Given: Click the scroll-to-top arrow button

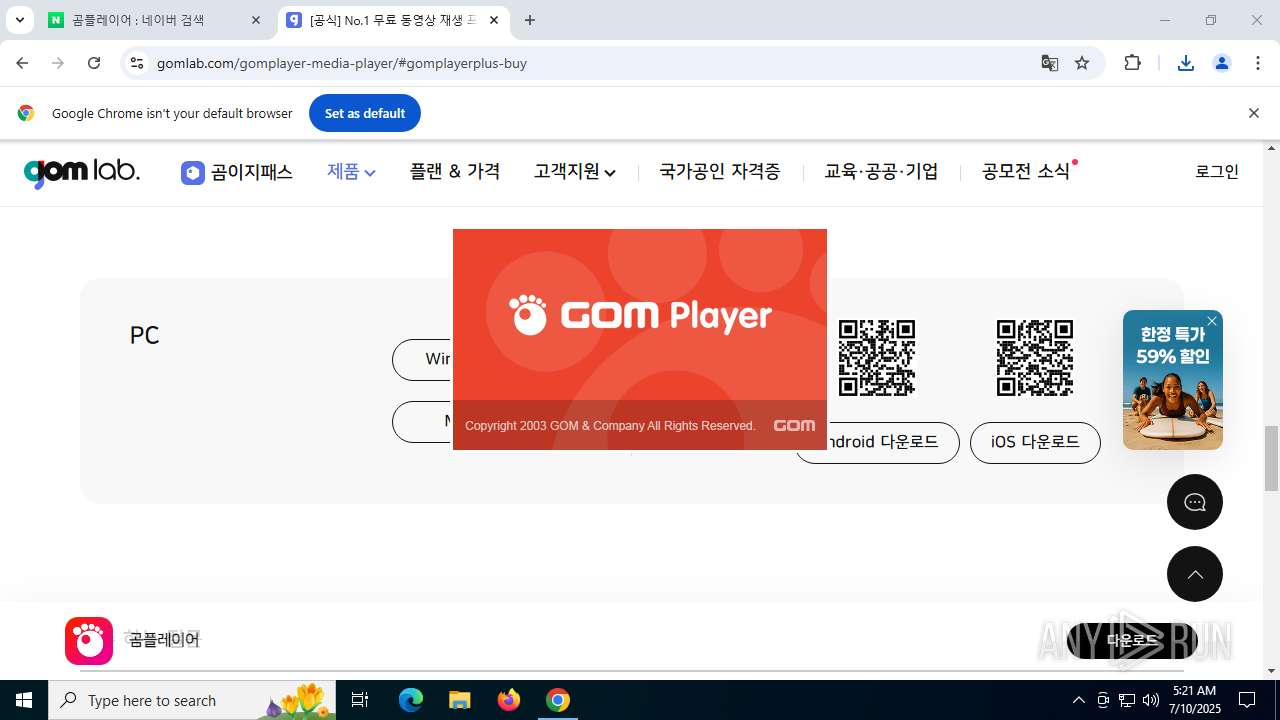Looking at the screenshot, I should coord(1195,574).
